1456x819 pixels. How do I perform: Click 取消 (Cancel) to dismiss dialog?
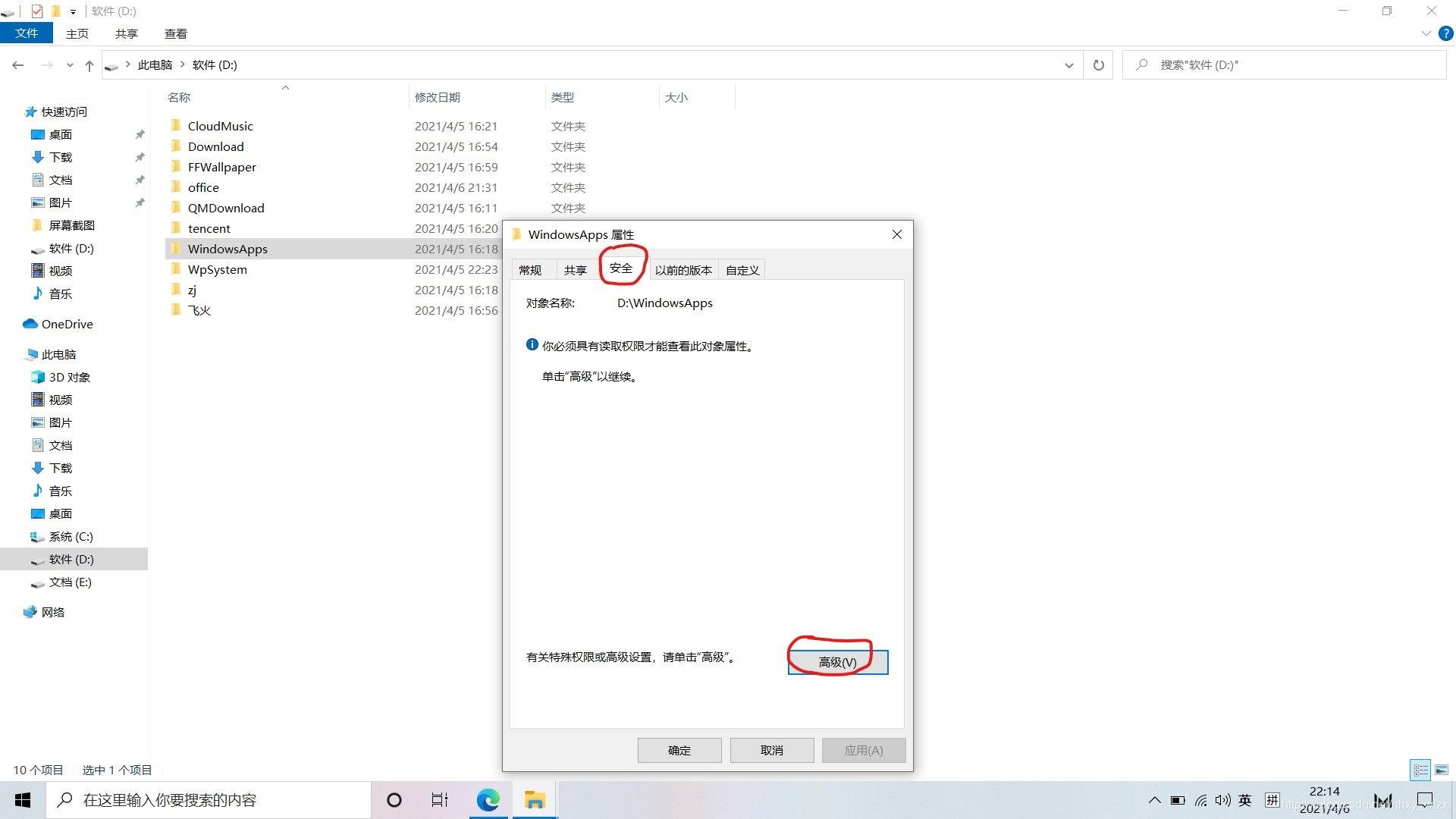tap(771, 750)
